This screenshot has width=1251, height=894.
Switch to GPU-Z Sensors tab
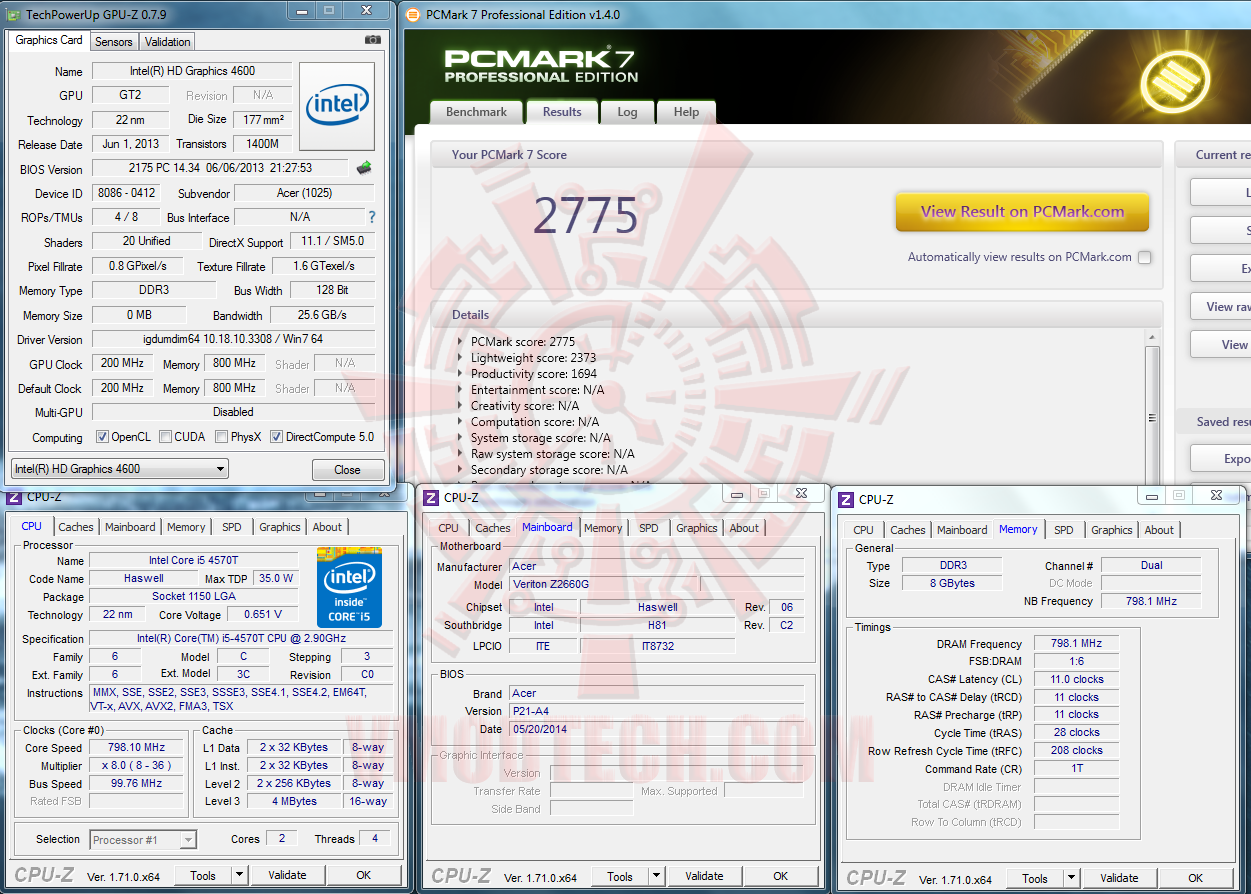(x=113, y=42)
